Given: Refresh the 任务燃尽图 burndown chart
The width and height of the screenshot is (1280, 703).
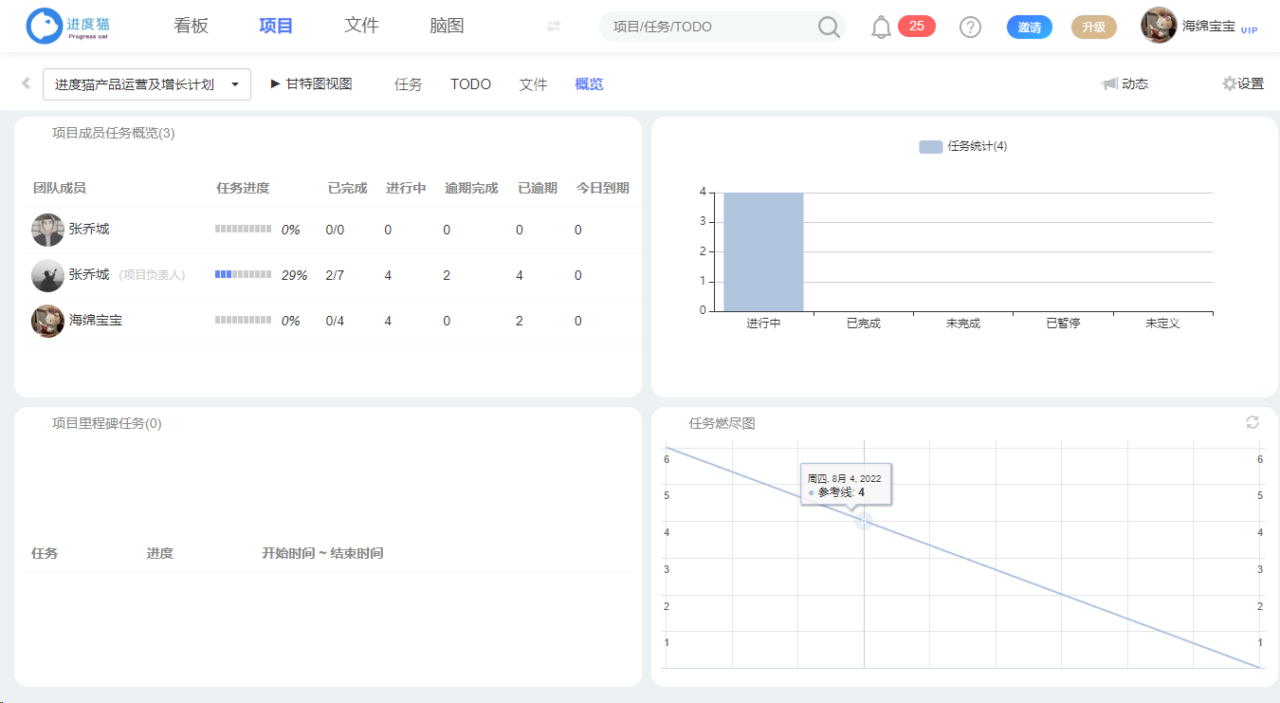Looking at the screenshot, I should coord(1252,423).
